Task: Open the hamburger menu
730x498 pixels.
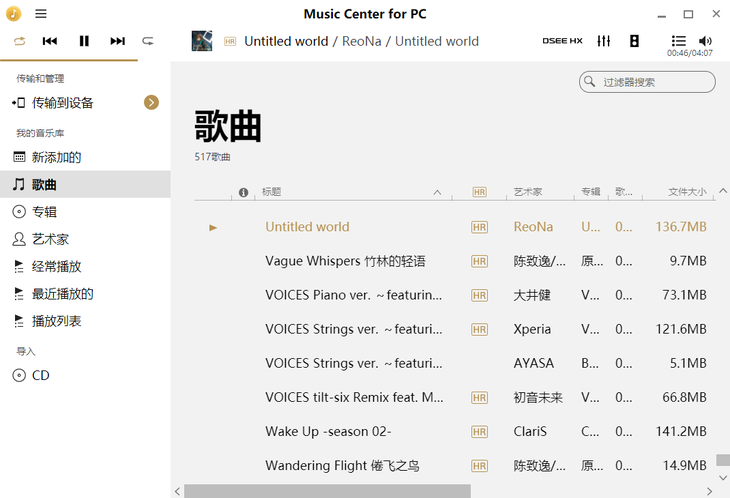Action: click(x=41, y=13)
